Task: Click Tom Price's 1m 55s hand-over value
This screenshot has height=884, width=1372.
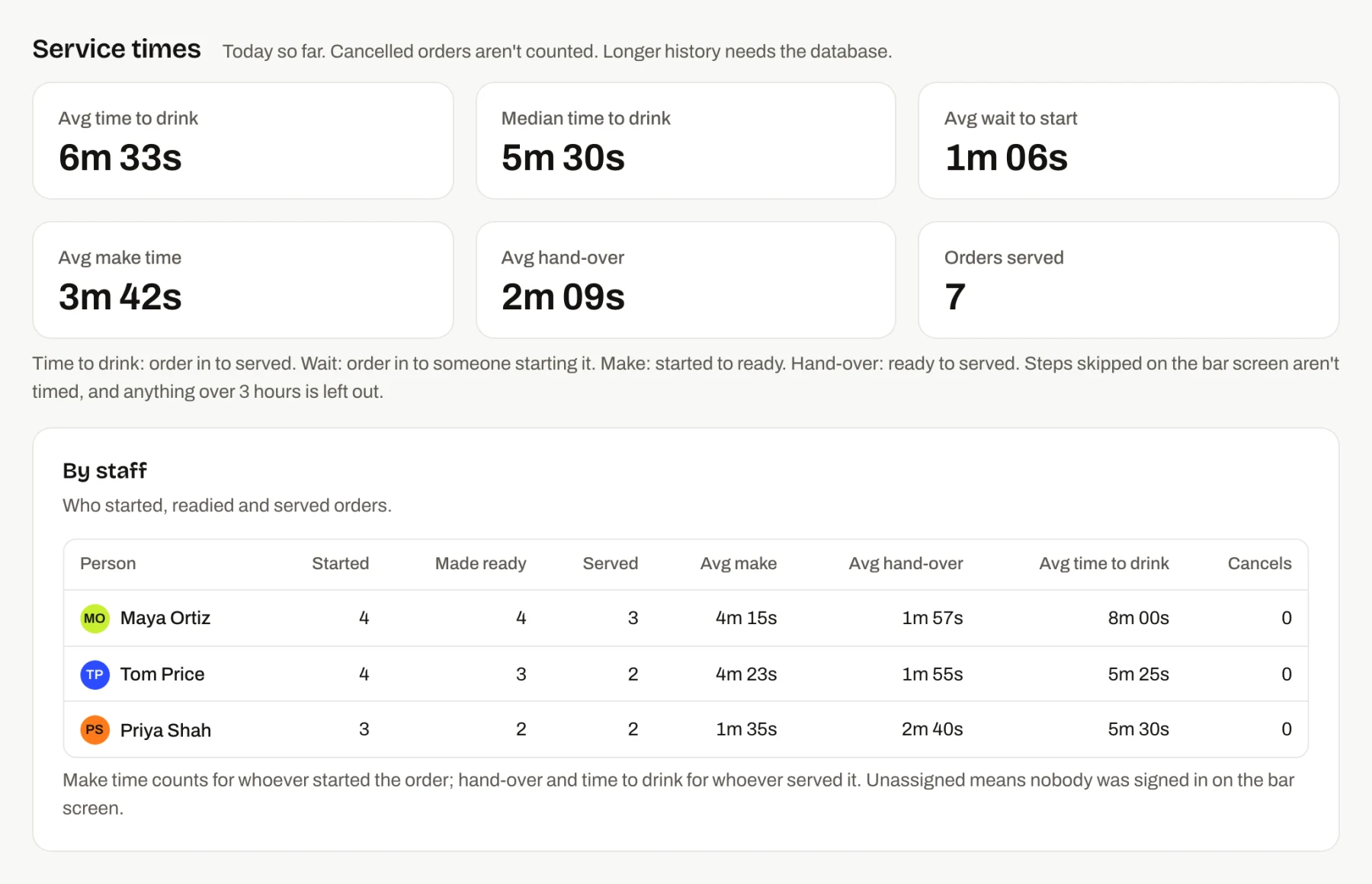Action: click(932, 674)
